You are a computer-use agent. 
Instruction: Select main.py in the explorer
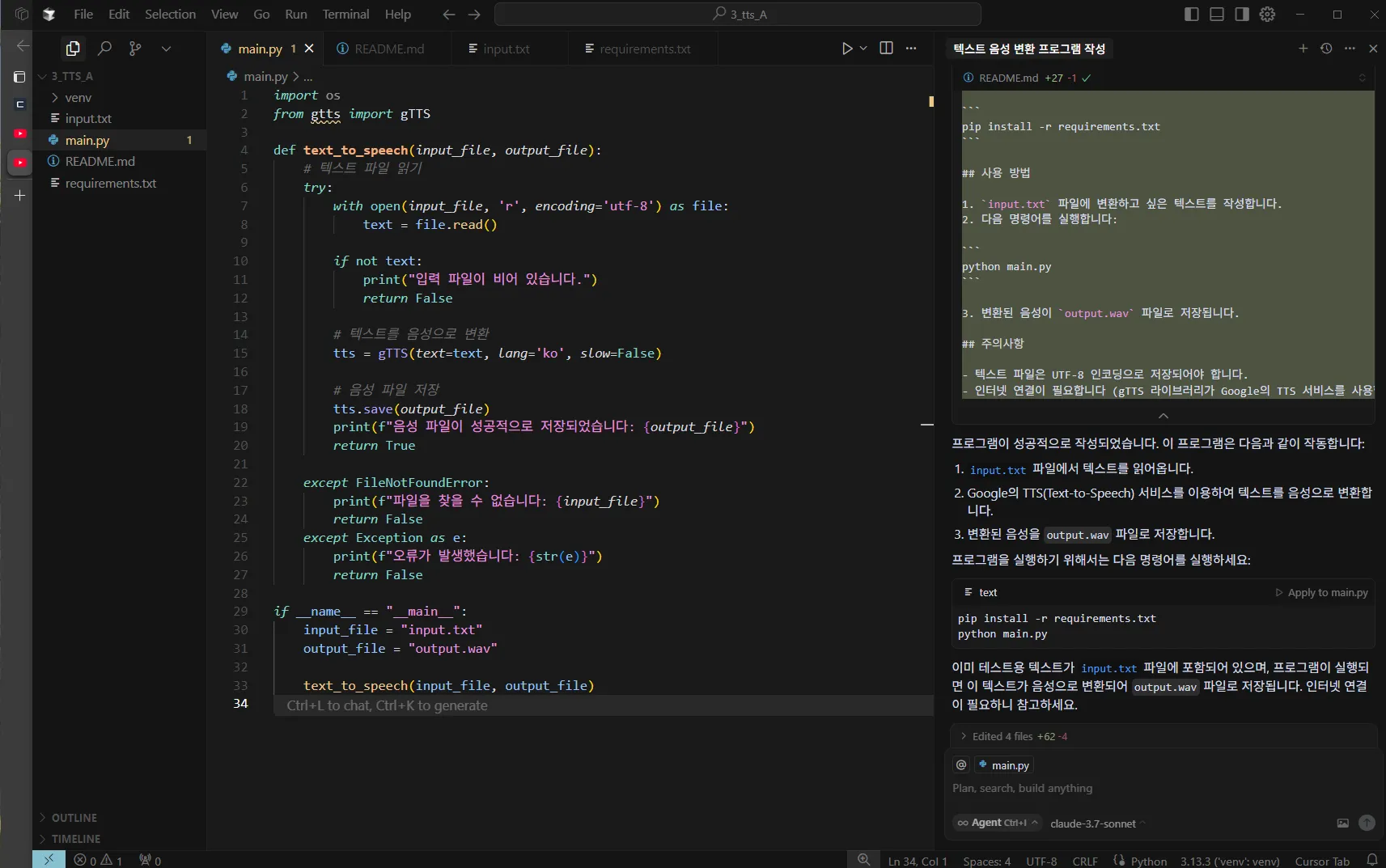point(120,140)
